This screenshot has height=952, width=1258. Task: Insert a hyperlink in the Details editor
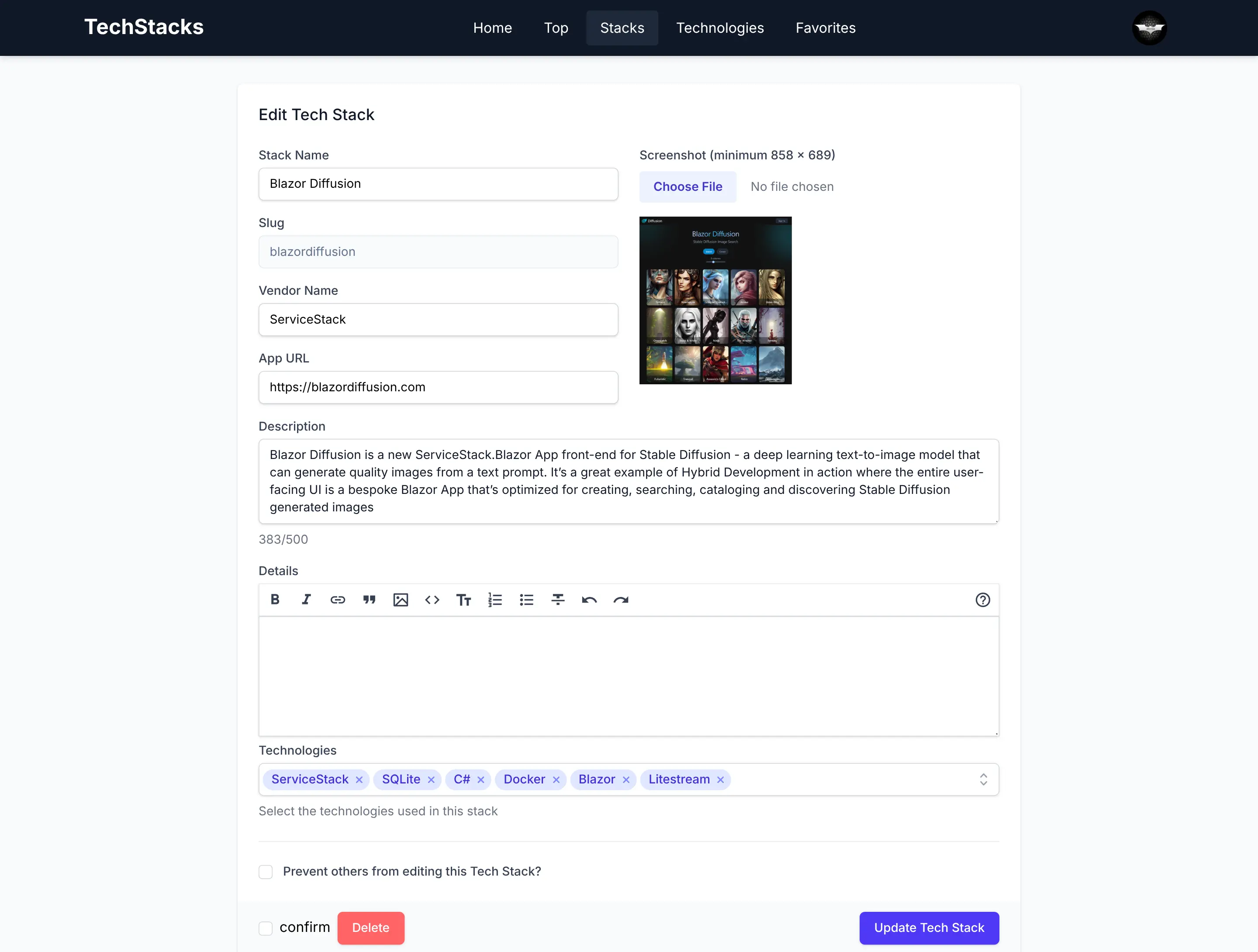coord(338,600)
